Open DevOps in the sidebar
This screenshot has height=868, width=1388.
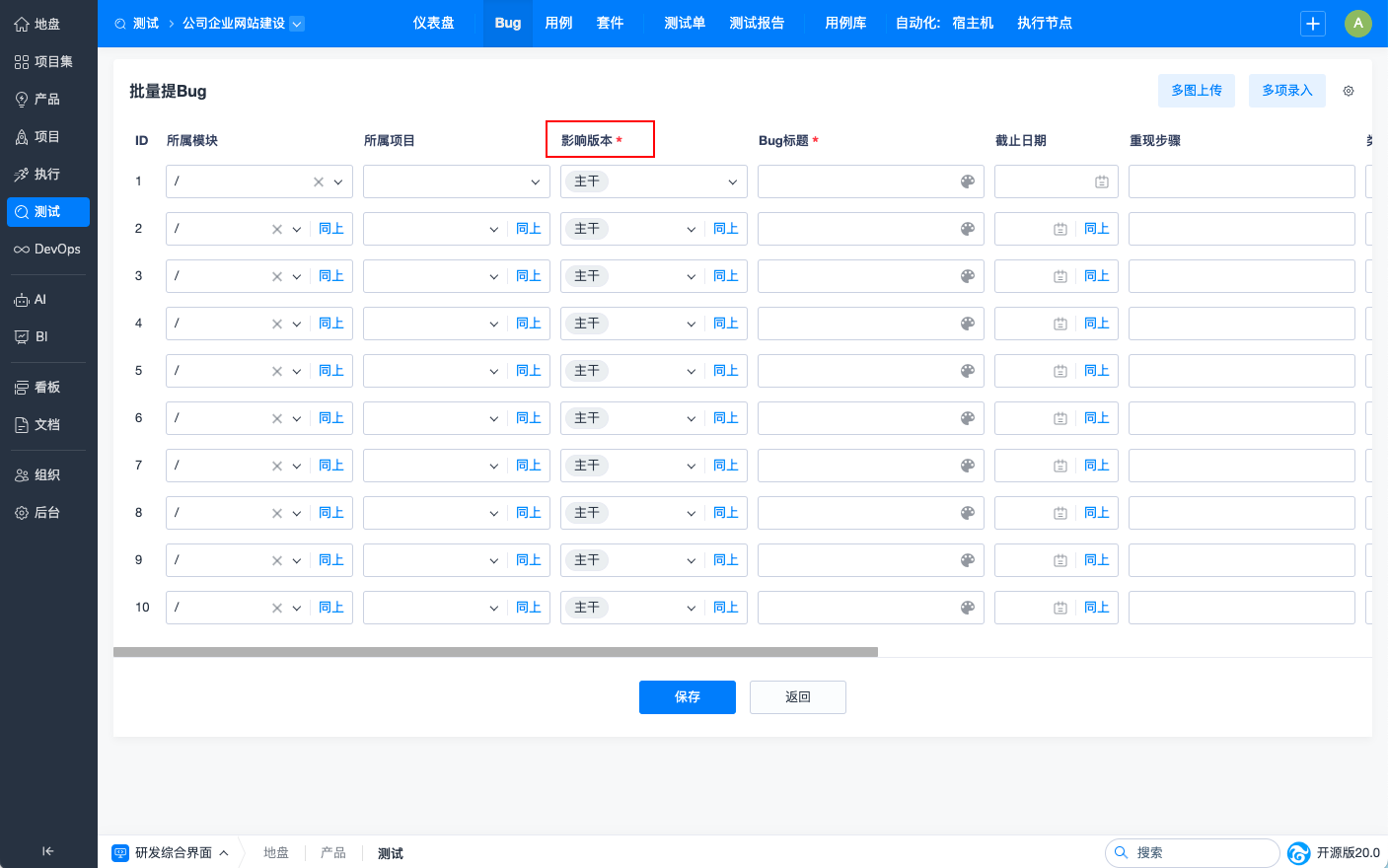(x=48, y=249)
